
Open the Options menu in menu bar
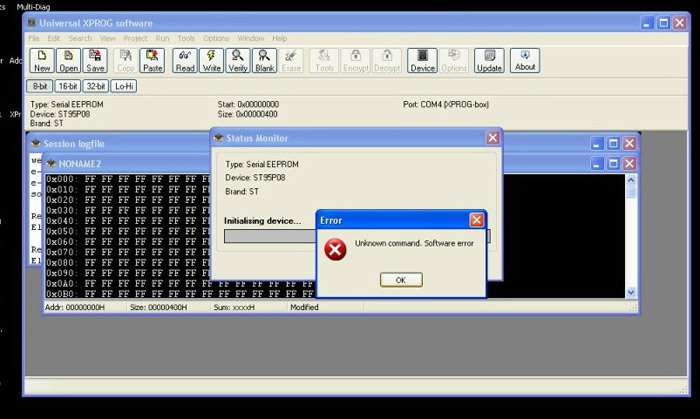pos(216,38)
